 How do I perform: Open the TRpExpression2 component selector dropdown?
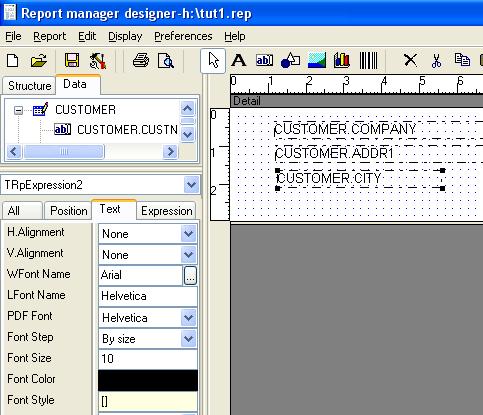(191, 185)
